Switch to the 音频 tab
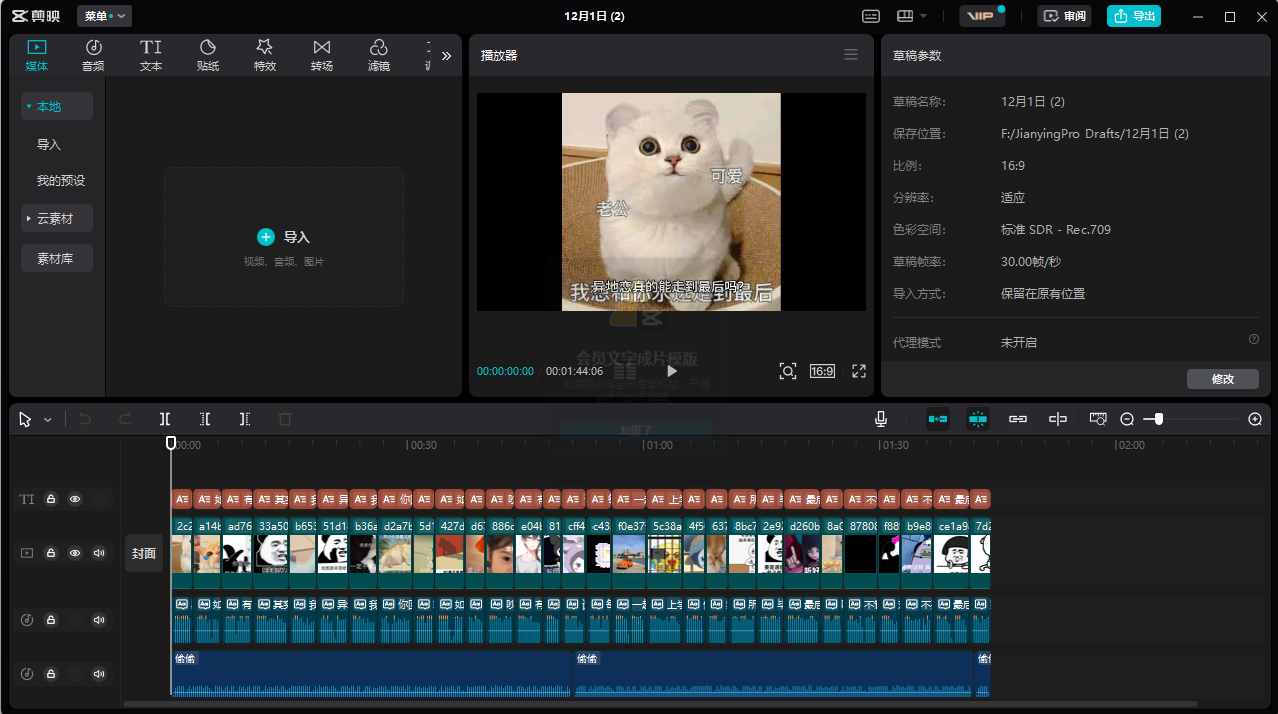1278x714 pixels. [93, 55]
